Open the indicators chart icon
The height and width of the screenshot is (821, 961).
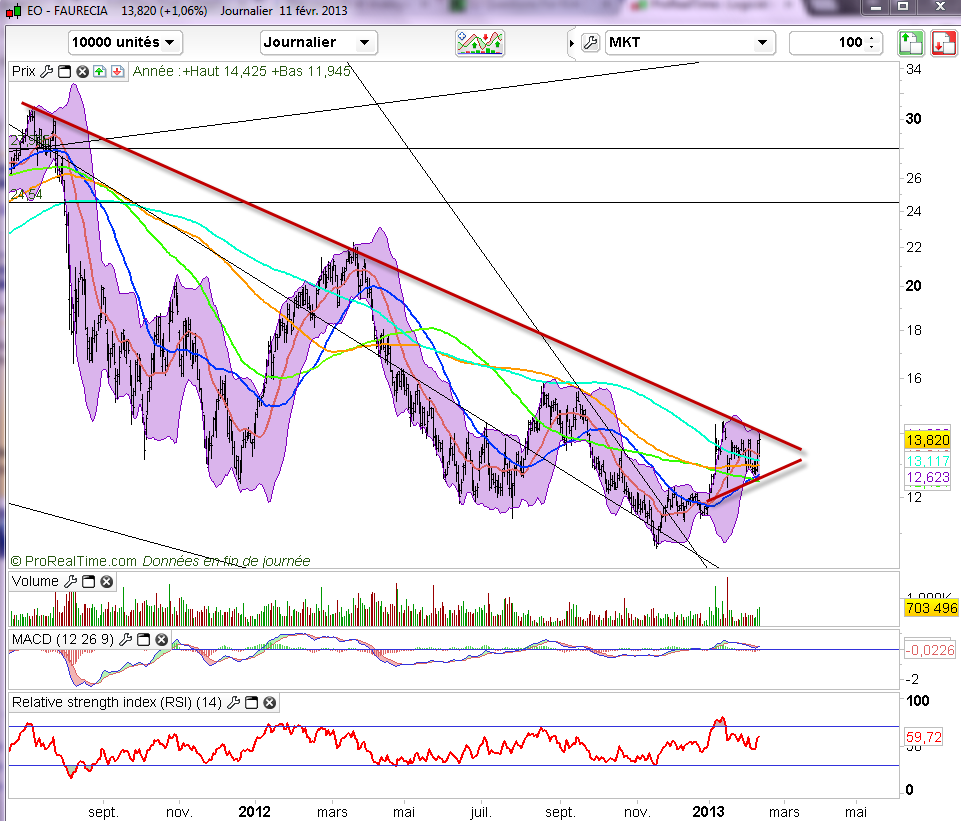[x=480, y=43]
